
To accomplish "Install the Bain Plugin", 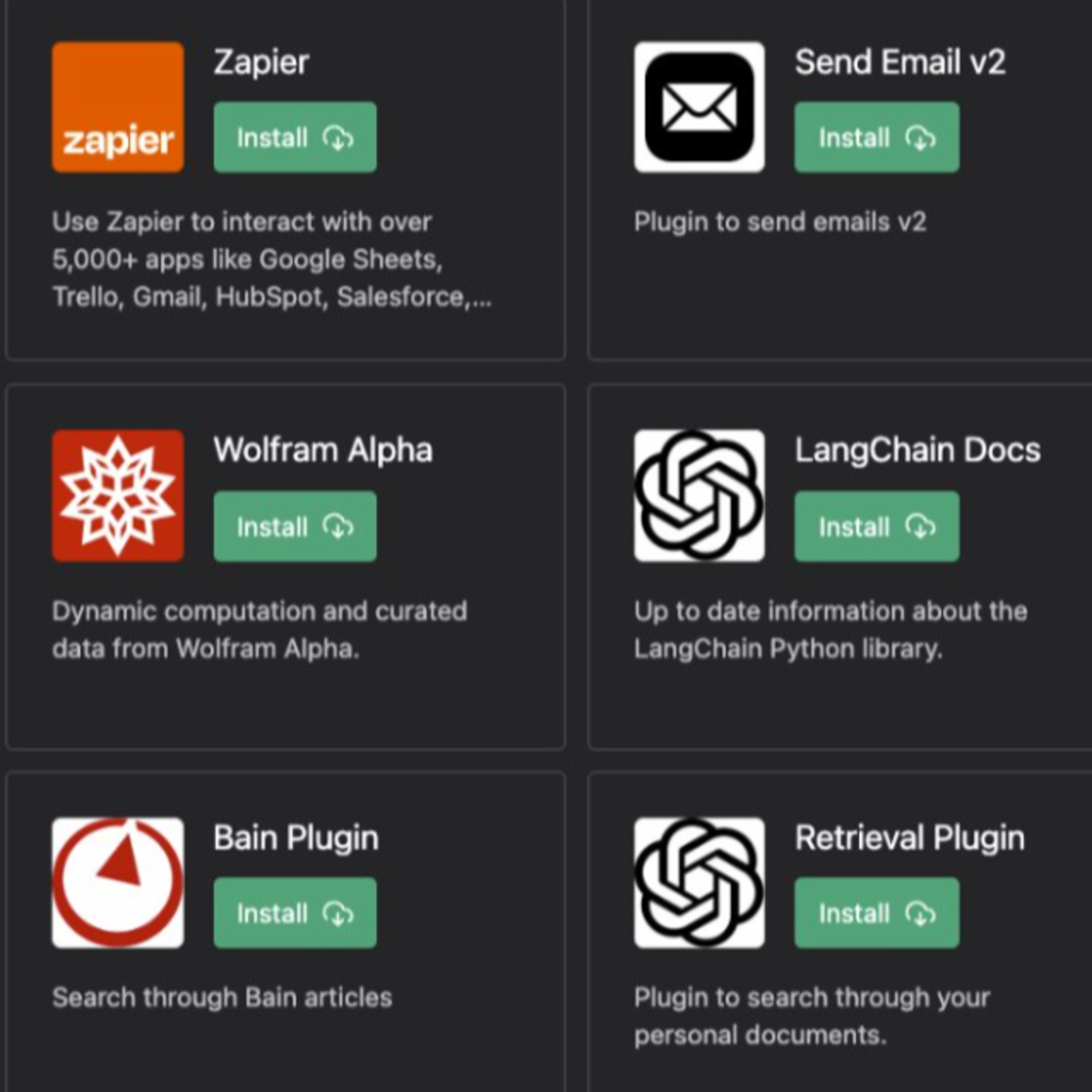I will tap(295, 913).
